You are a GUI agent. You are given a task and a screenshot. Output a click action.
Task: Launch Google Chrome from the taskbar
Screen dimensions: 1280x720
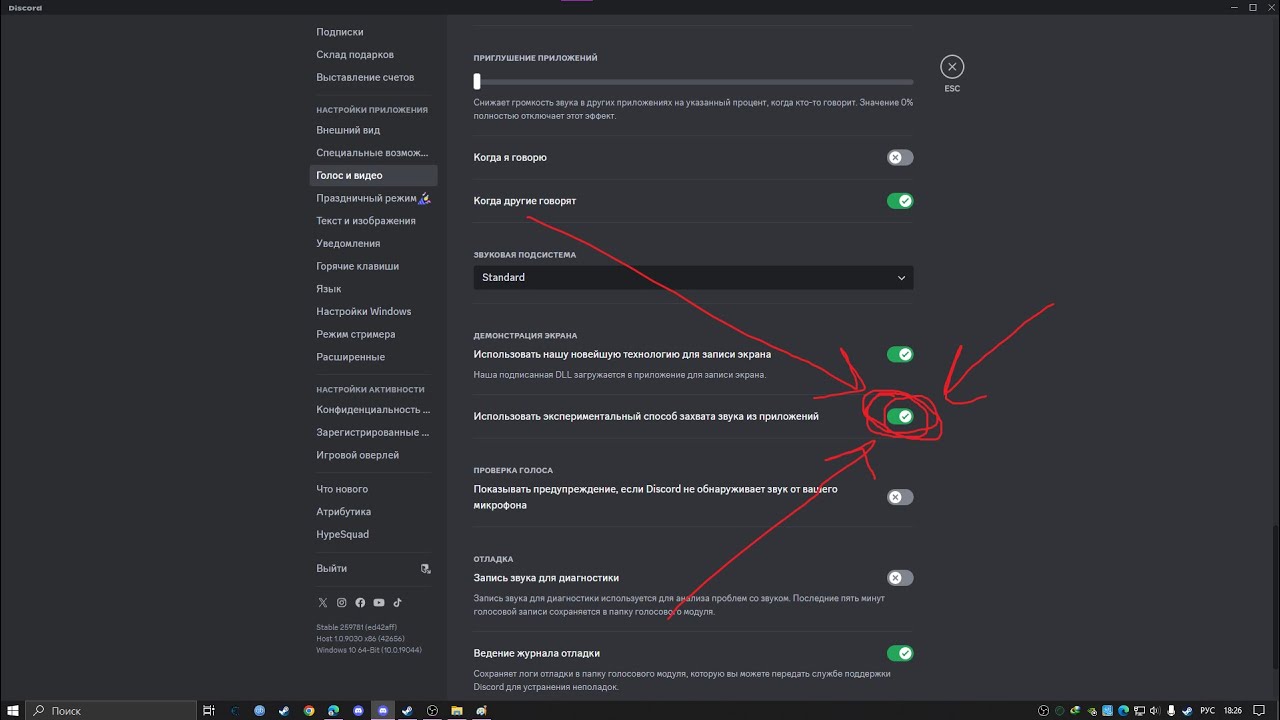tap(309, 711)
